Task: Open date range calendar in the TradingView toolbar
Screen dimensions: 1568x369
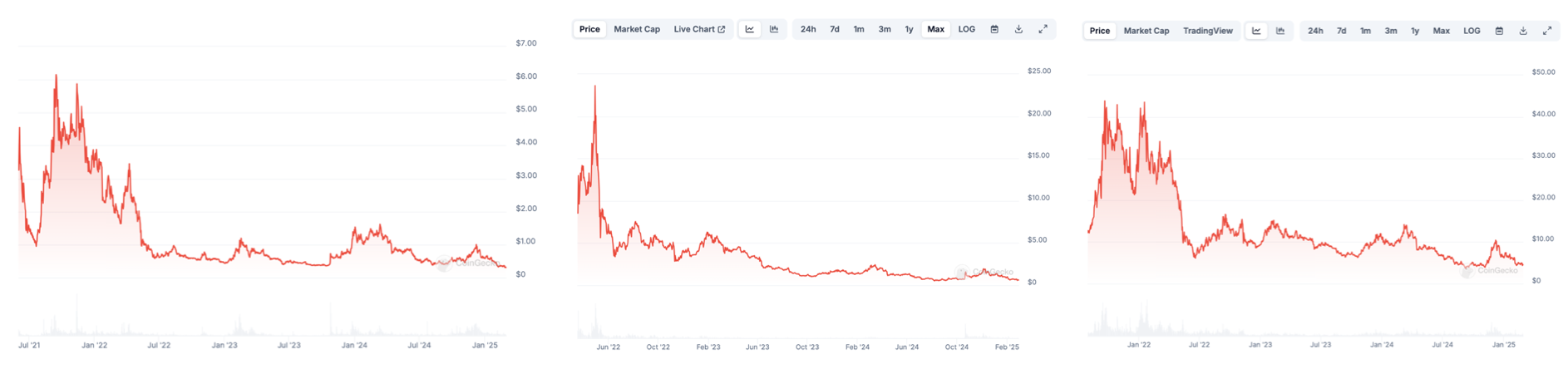Action: [x=1499, y=31]
